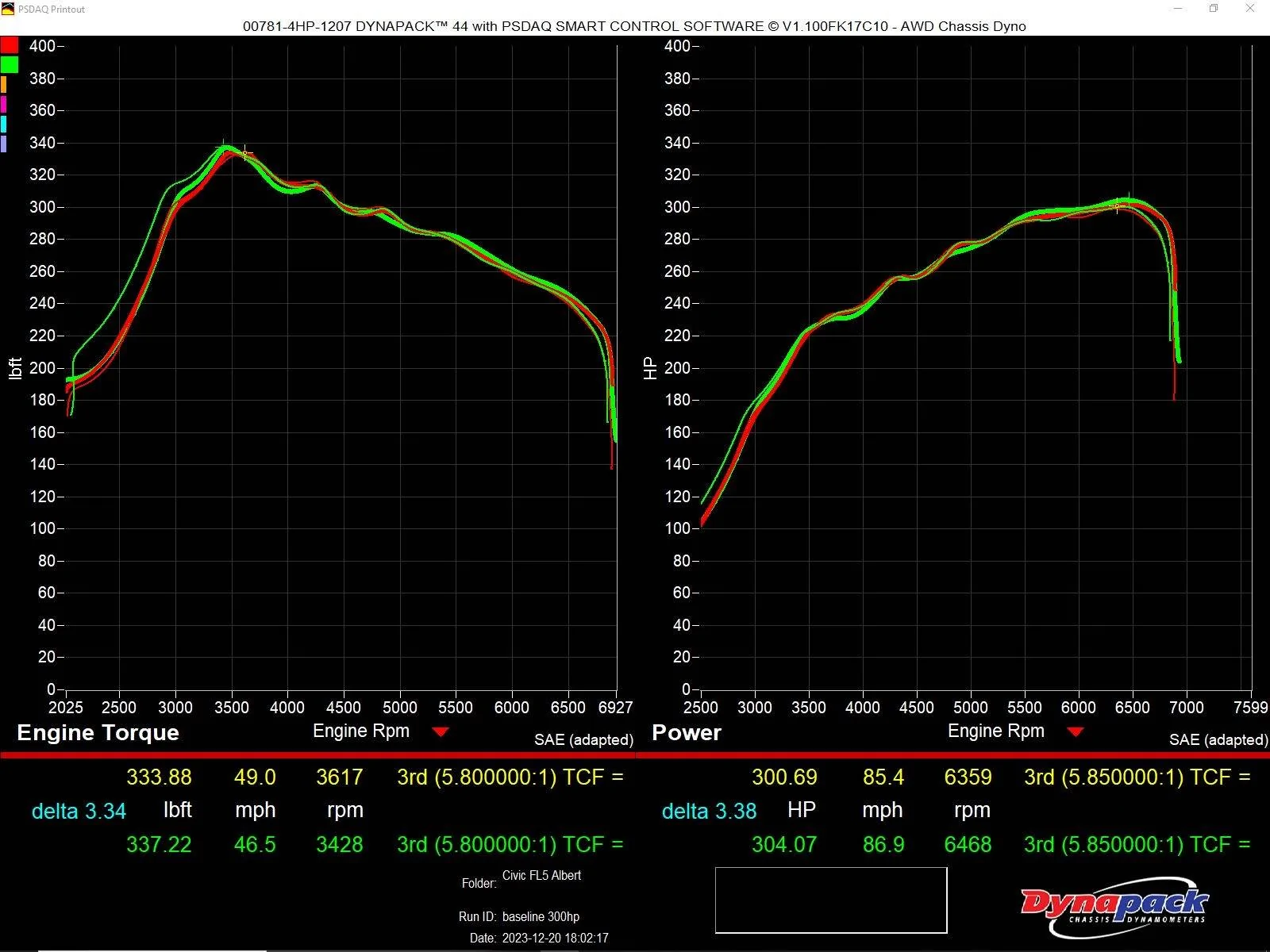1270x952 pixels.
Task: Open the Engine Rpm axis dropdown on torque chart
Action: coord(441,731)
